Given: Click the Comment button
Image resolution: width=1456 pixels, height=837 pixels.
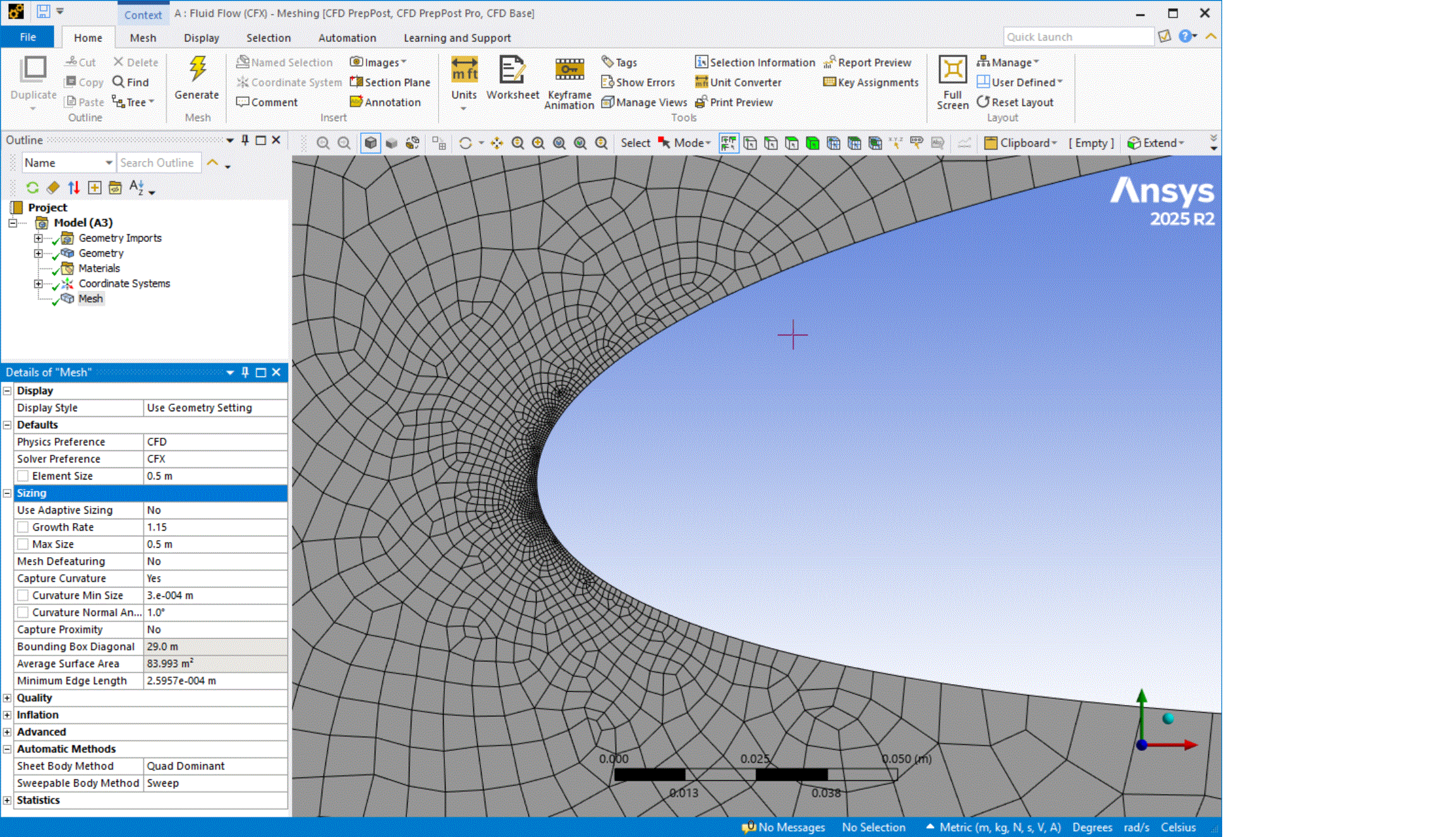Looking at the screenshot, I should point(267,102).
